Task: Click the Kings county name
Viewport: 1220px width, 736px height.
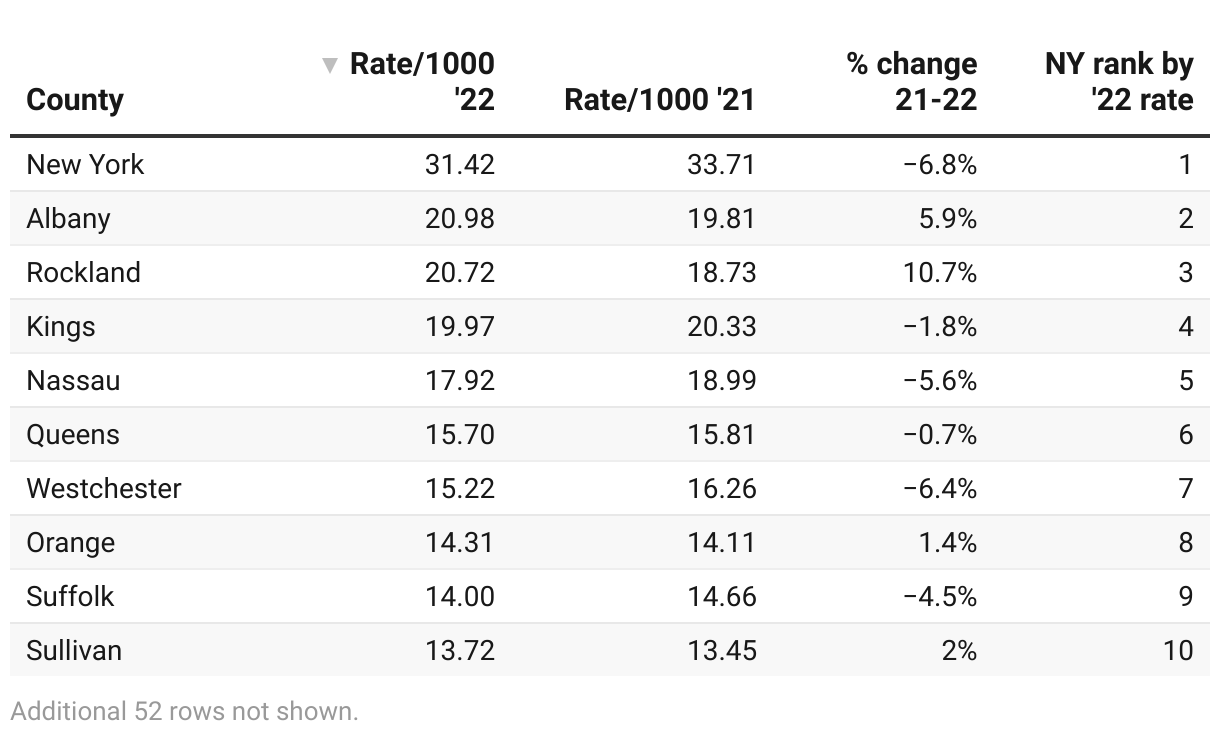Action: [61, 327]
